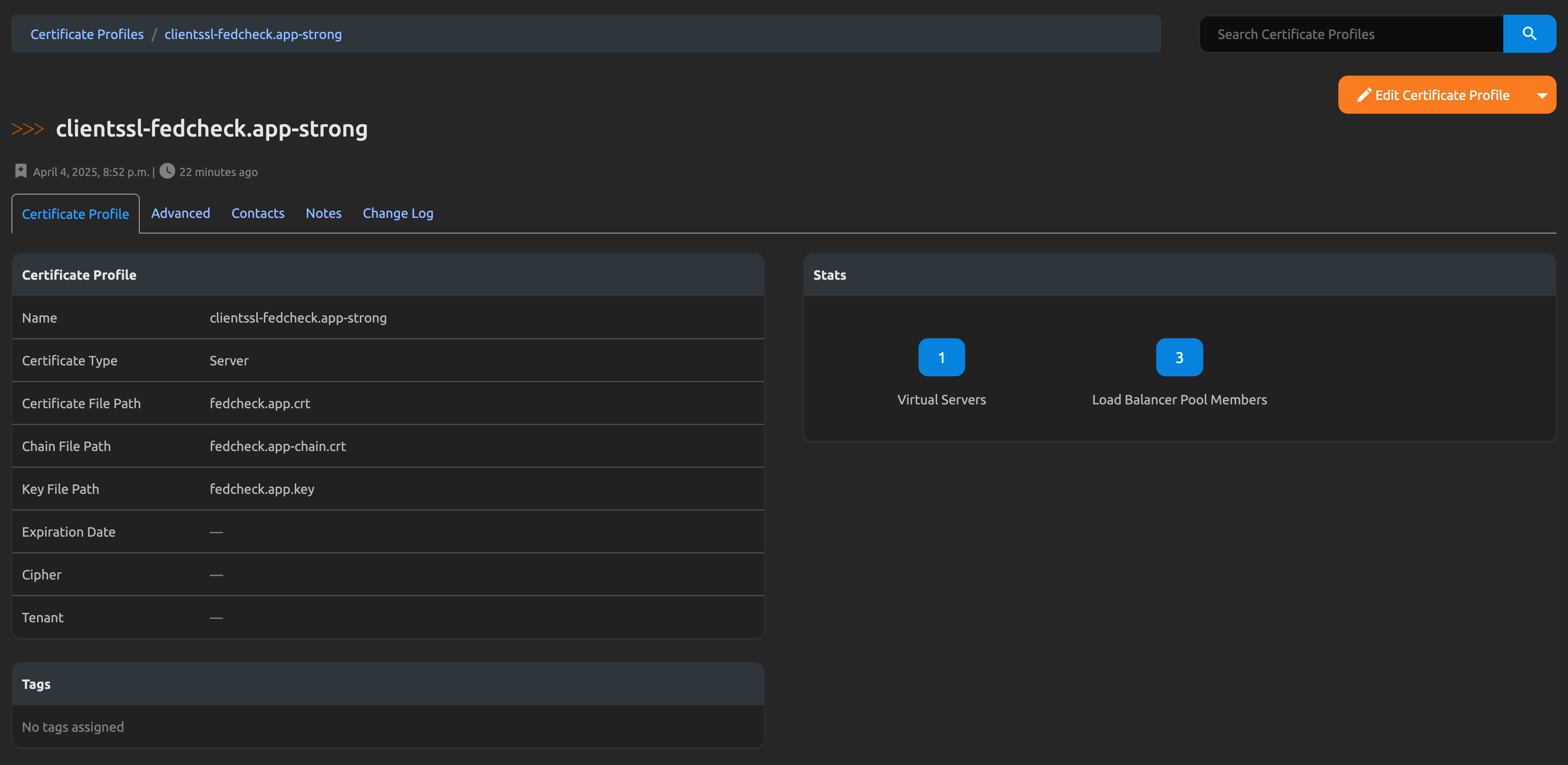Image resolution: width=1568 pixels, height=765 pixels.
Task: Open the Load Balancer Pool Members badge
Action: point(1179,358)
